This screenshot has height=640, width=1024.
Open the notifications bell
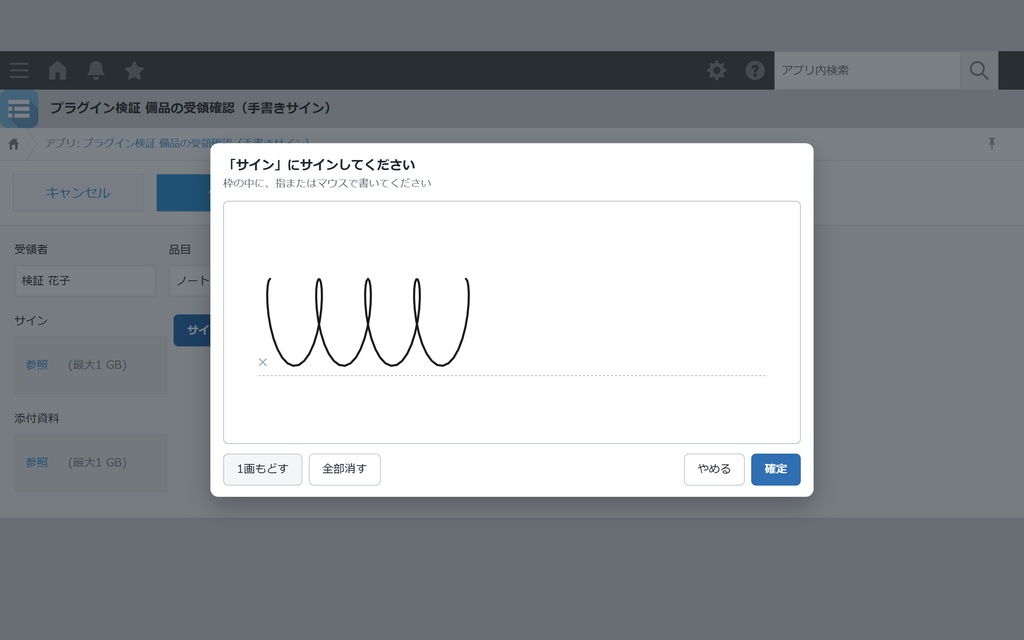pos(96,71)
